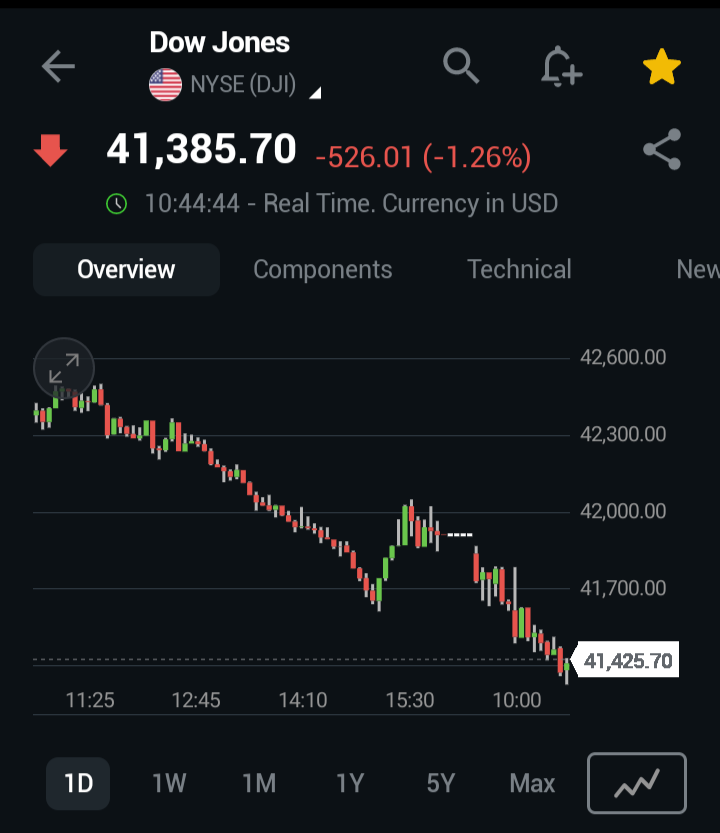720x833 pixels.
Task: Tap the 41,385.70 index price
Action: (201, 149)
